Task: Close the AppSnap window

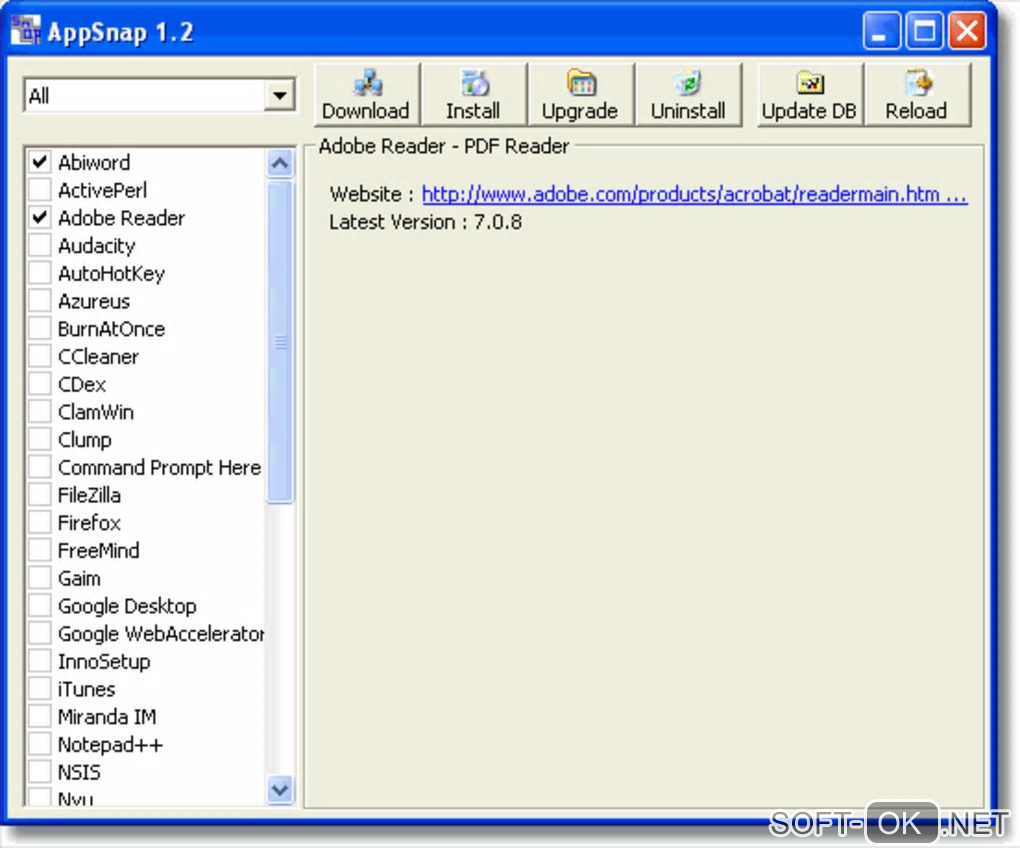Action: pyautogui.click(x=967, y=31)
